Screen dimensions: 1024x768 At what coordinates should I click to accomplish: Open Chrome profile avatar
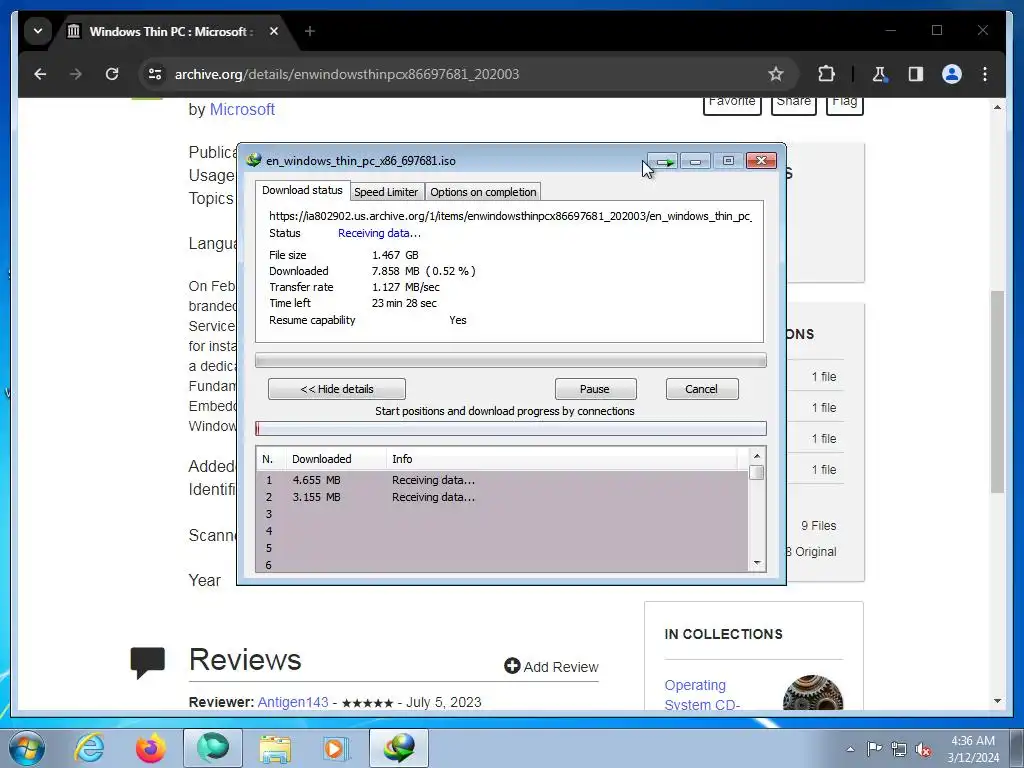point(952,74)
